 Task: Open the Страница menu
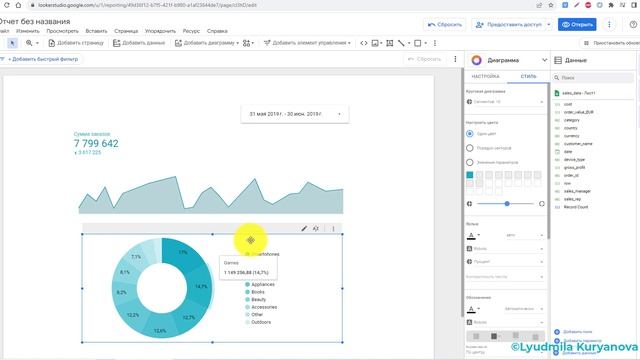(126, 31)
